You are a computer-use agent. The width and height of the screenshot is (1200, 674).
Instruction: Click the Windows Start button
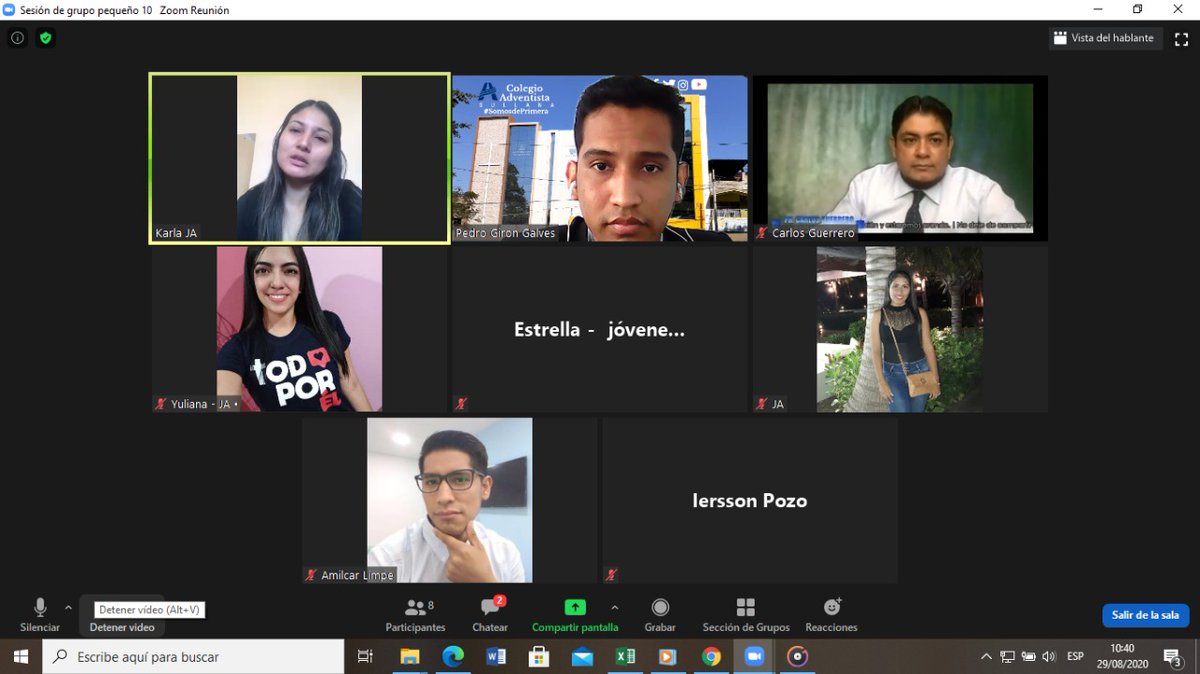click(x=20, y=657)
